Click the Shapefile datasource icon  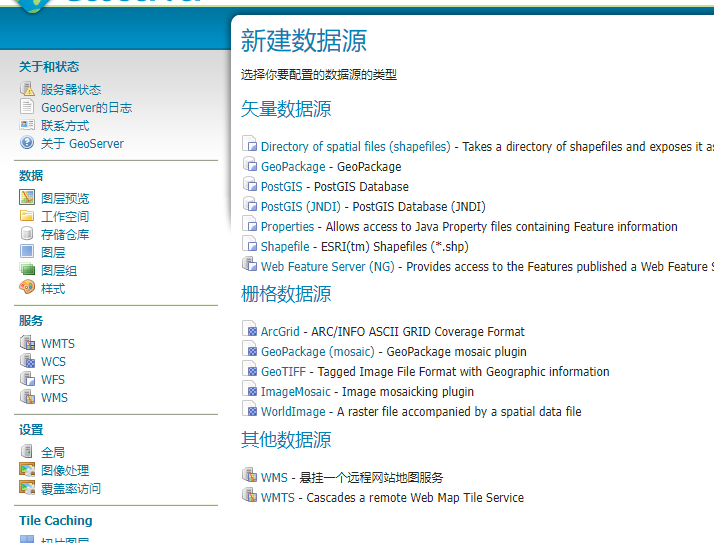[x=250, y=244]
